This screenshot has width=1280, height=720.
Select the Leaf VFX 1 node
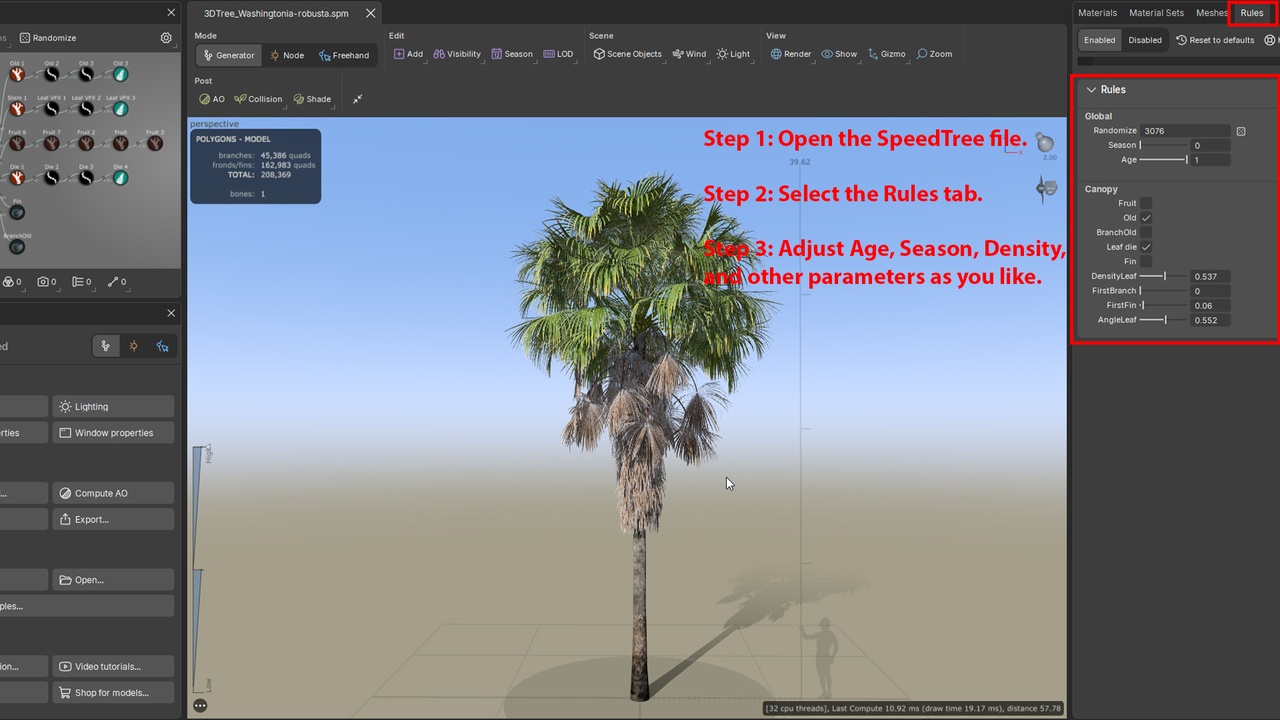[x=51, y=109]
